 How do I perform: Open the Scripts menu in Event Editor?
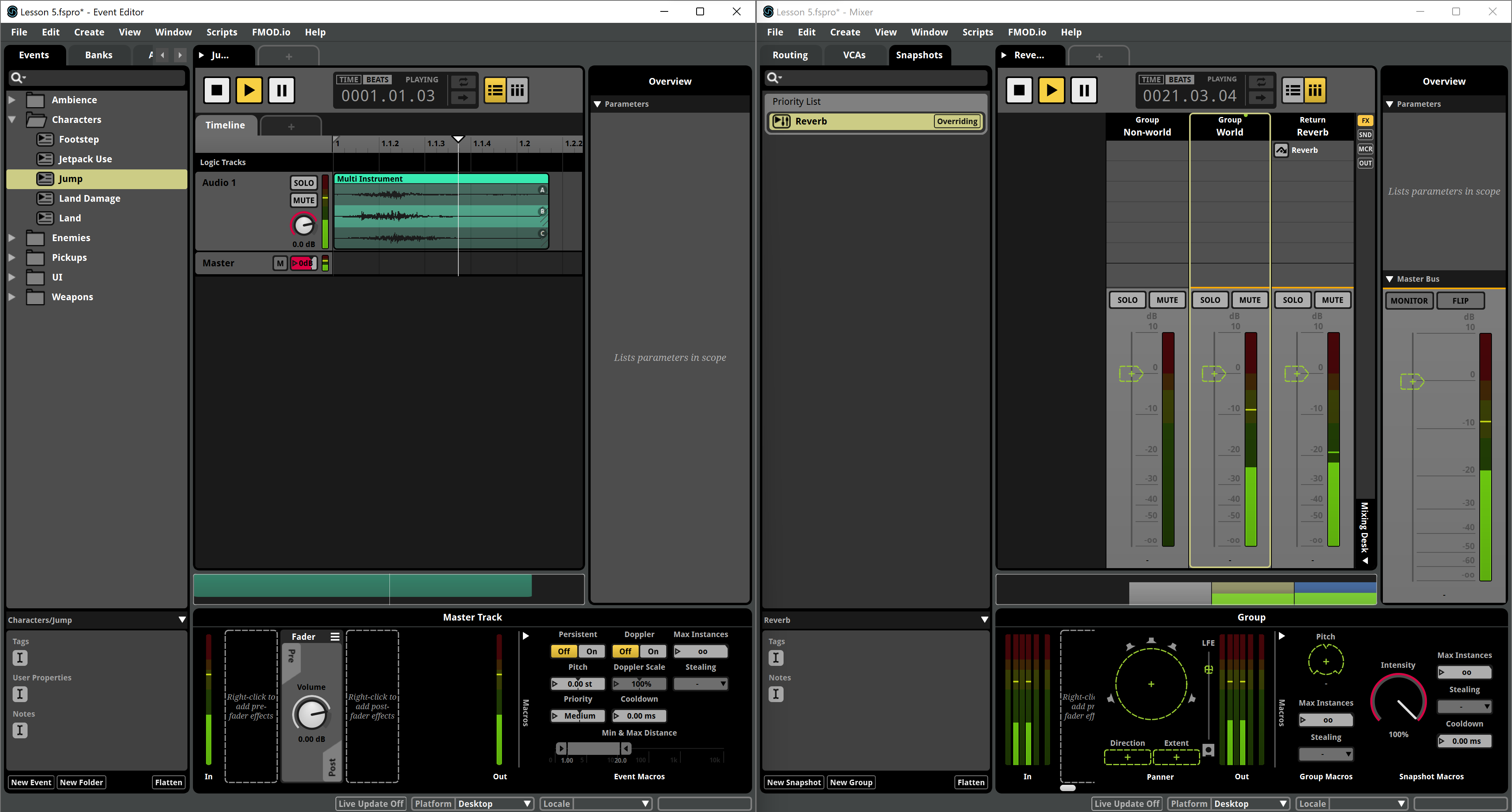click(x=221, y=32)
